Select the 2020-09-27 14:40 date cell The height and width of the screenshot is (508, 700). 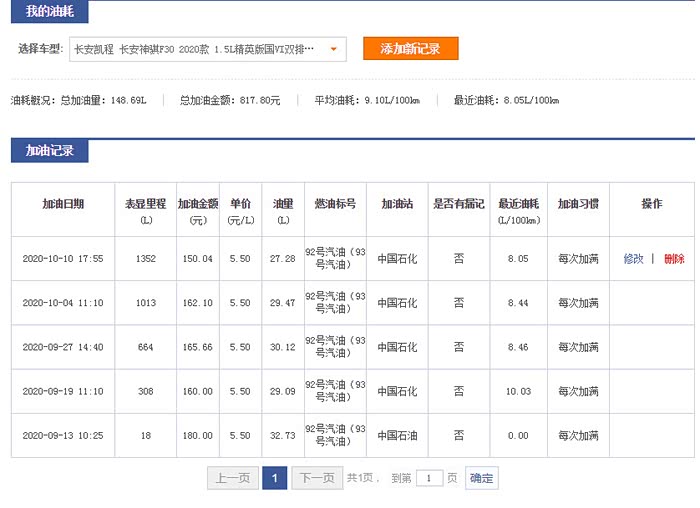click(63, 347)
